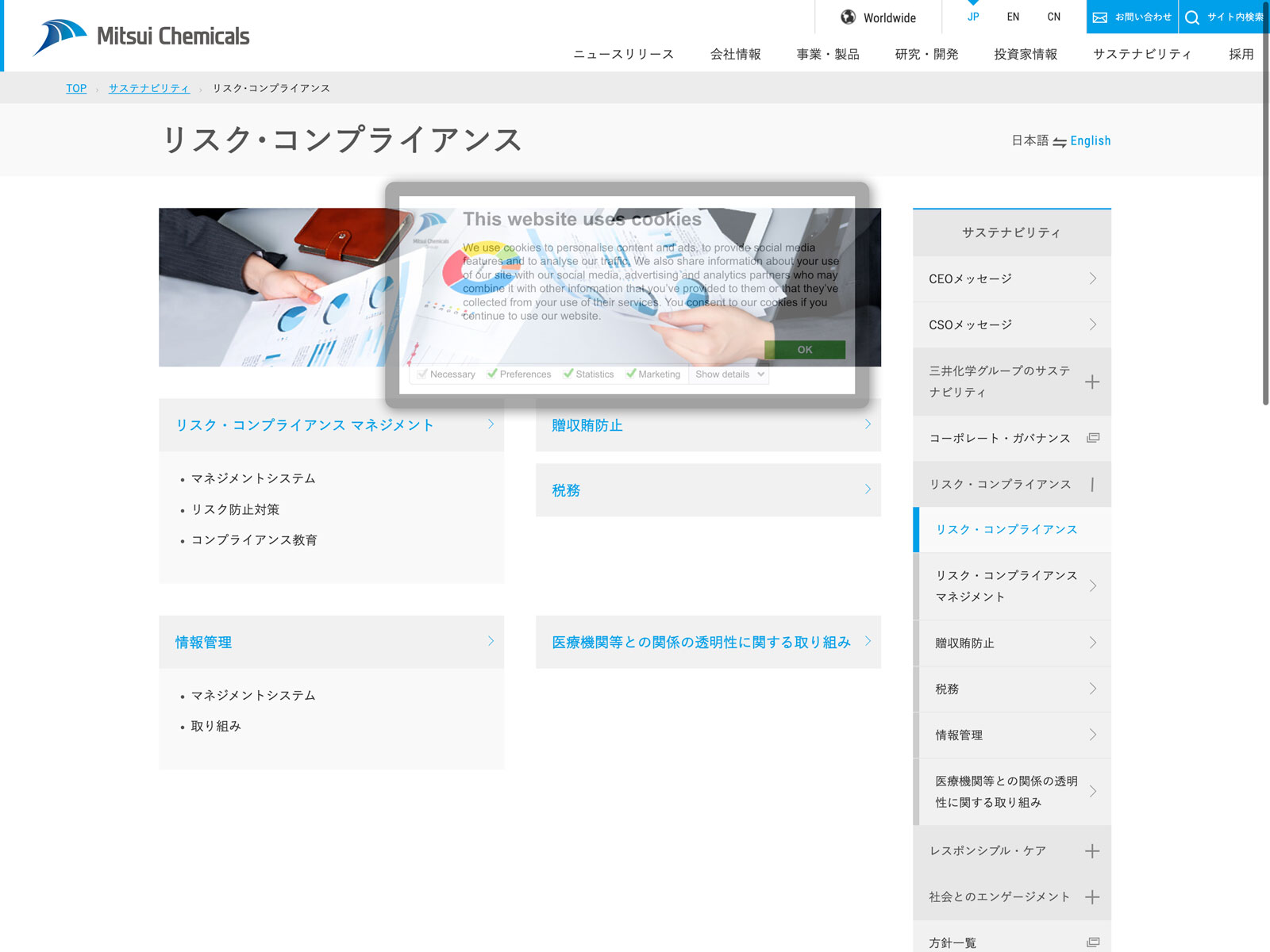Expand レスポンシブル・ケア sidebar section
This screenshot has height=952, width=1270.
(x=1092, y=851)
